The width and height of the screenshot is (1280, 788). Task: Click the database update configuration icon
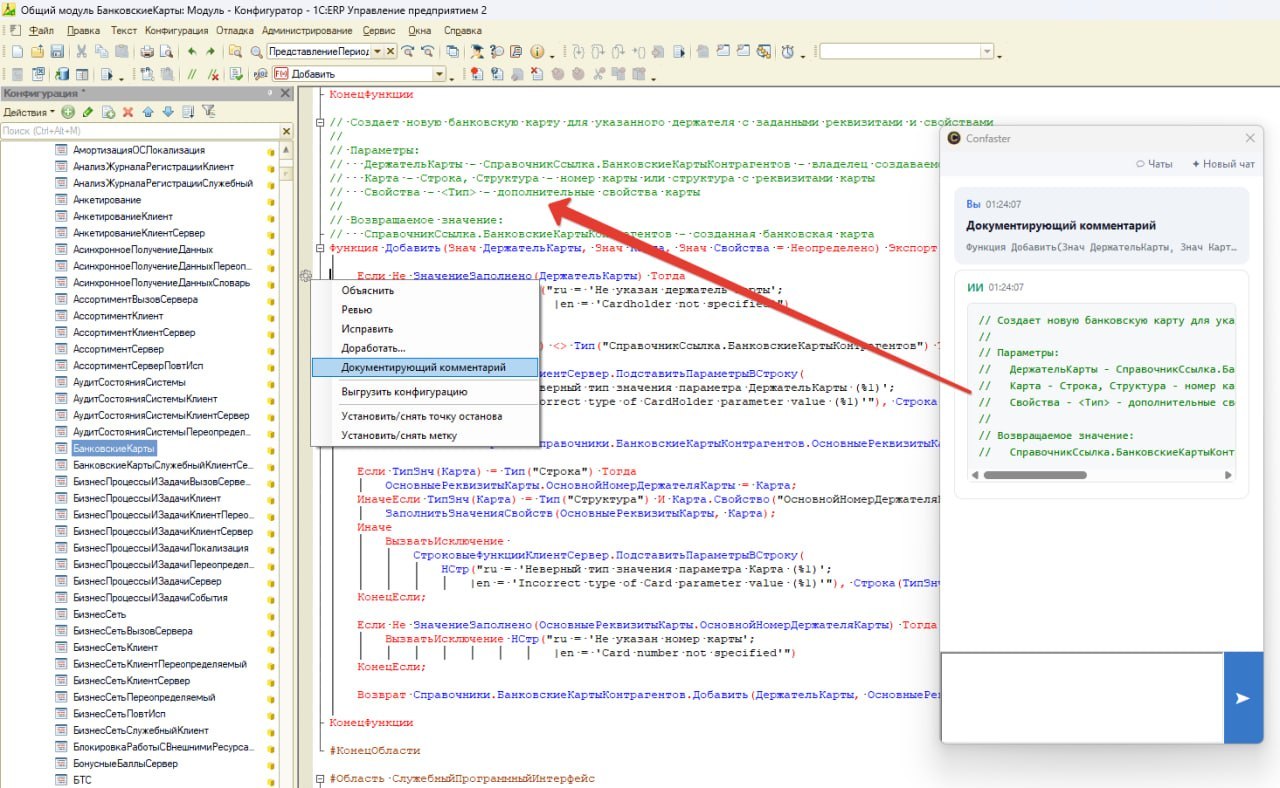click(62, 74)
